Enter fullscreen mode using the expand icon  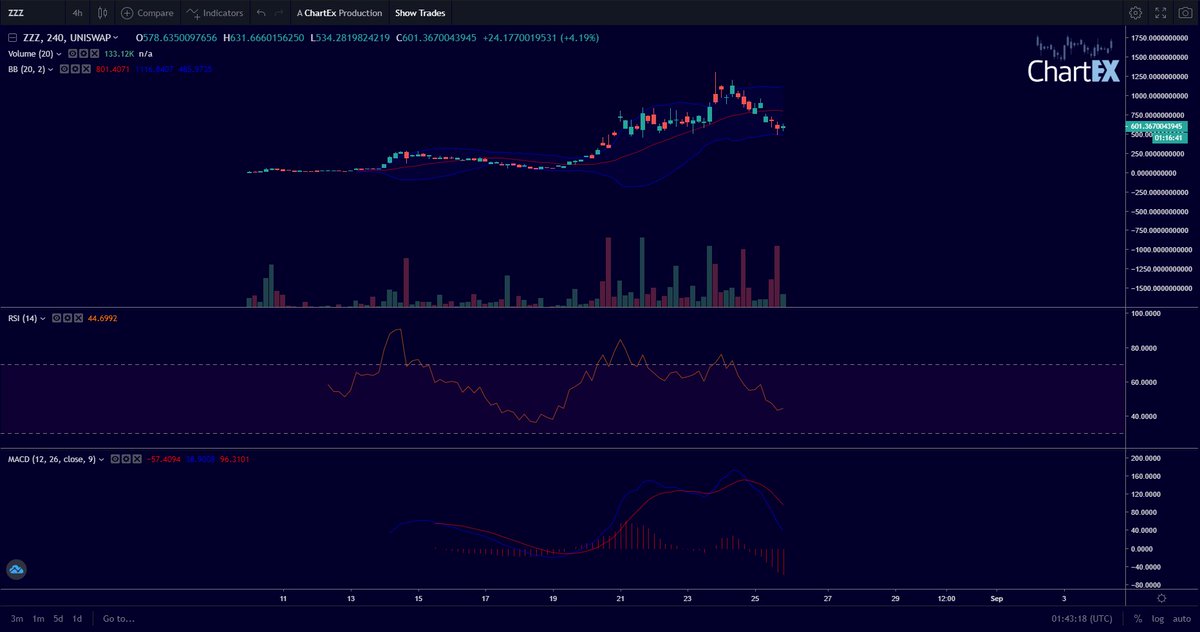pos(1160,13)
